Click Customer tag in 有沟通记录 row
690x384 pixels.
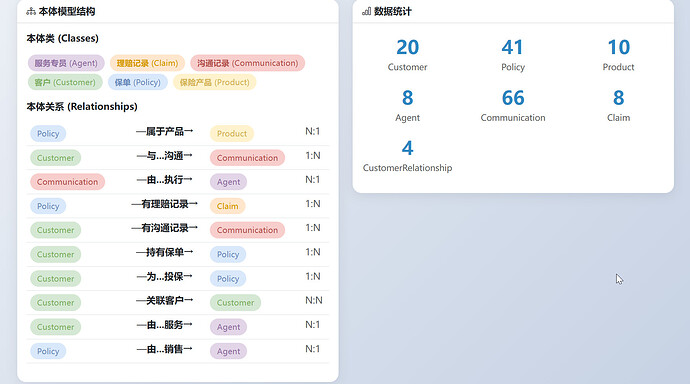pos(55,230)
